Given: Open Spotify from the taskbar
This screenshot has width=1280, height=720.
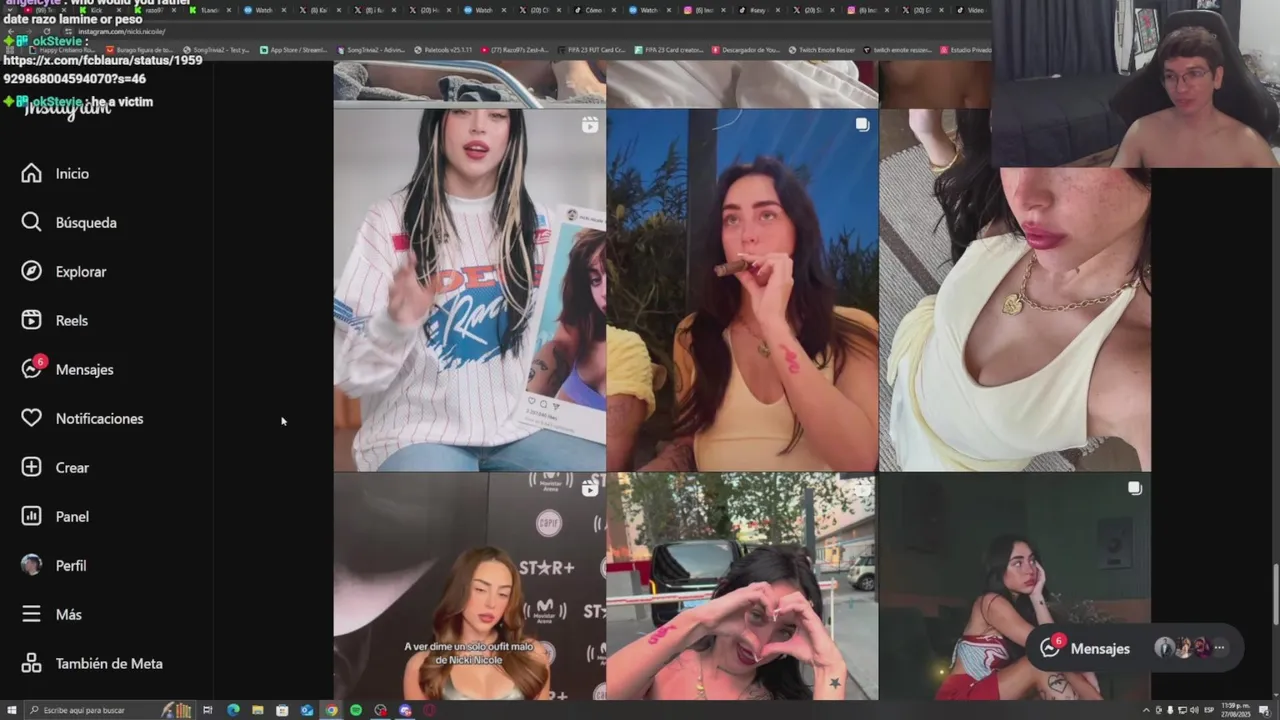Looking at the screenshot, I should point(356,710).
